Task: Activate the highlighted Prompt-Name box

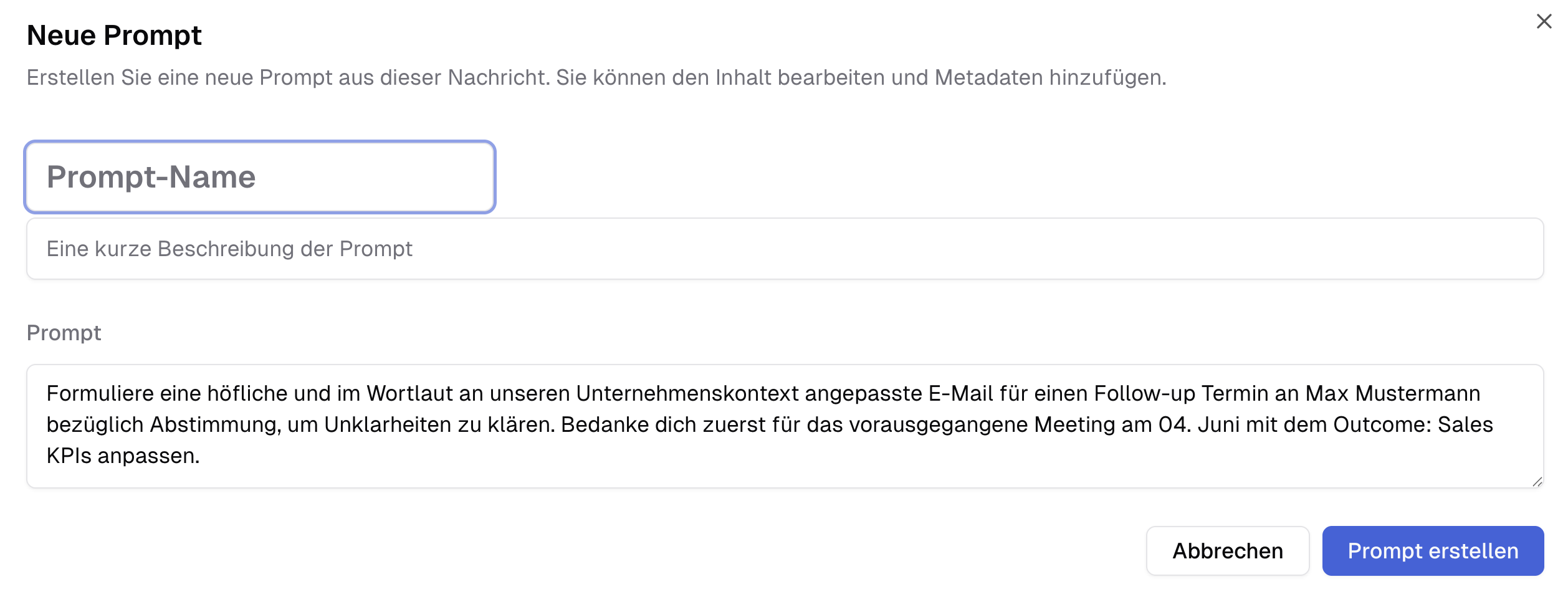Action: (x=260, y=178)
